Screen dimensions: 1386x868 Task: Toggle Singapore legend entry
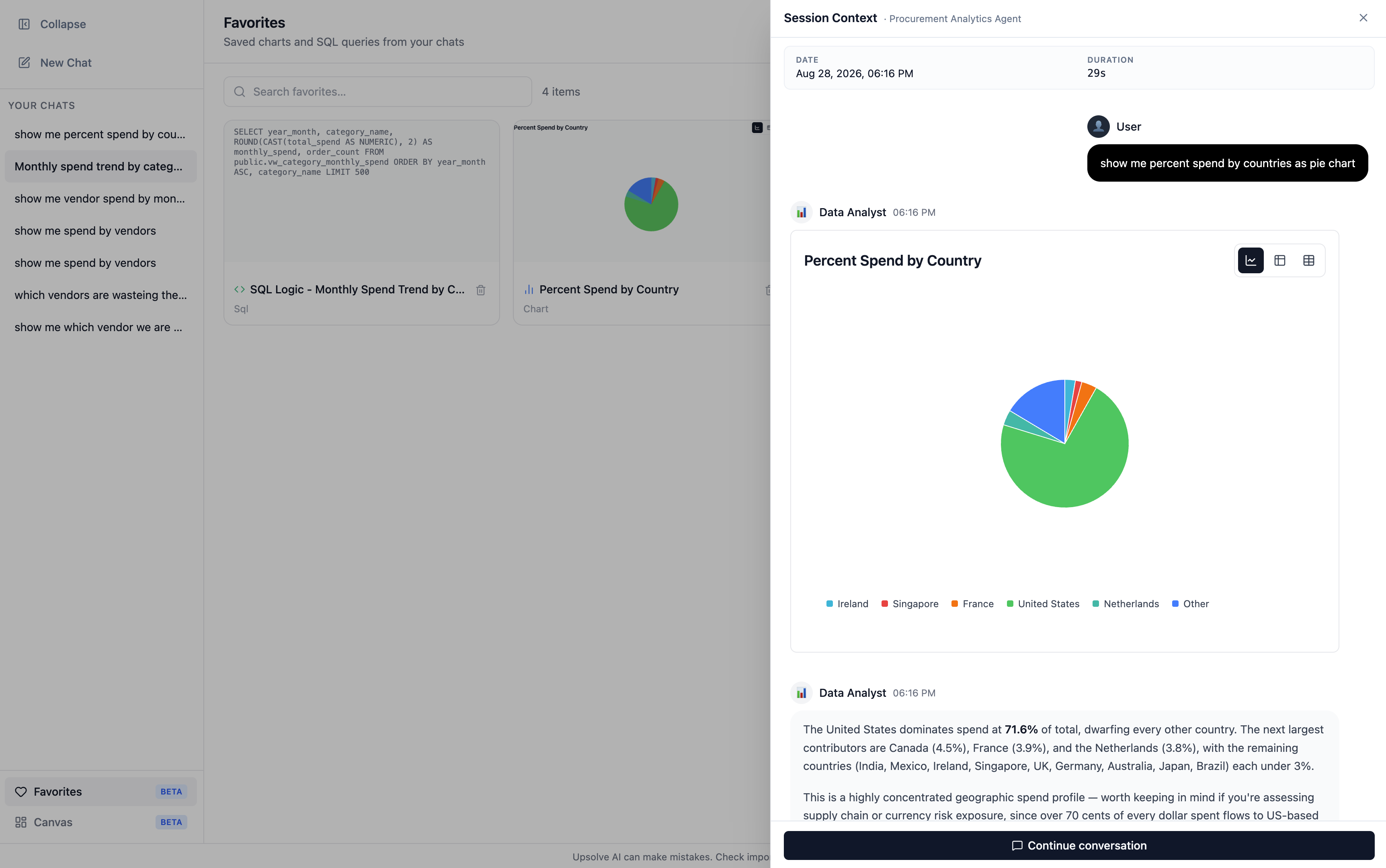click(x=909, y=604)
